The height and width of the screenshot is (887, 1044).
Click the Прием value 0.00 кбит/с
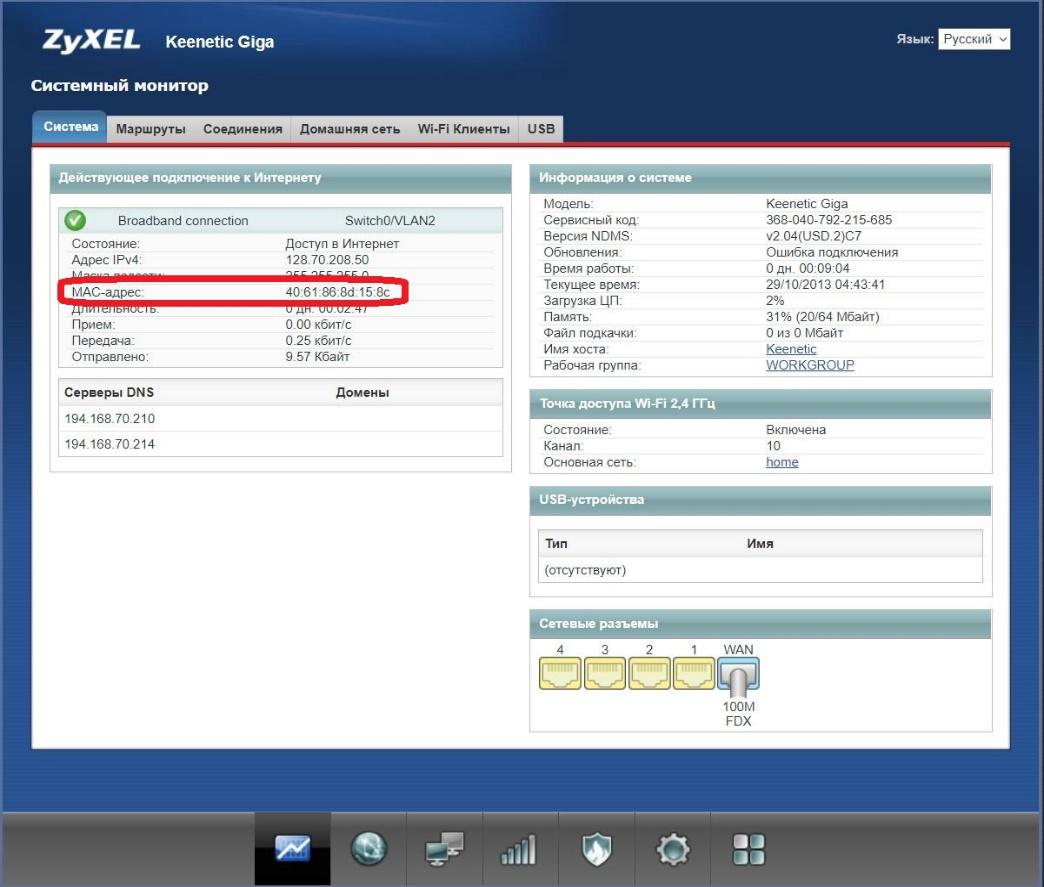pos(318,324)
